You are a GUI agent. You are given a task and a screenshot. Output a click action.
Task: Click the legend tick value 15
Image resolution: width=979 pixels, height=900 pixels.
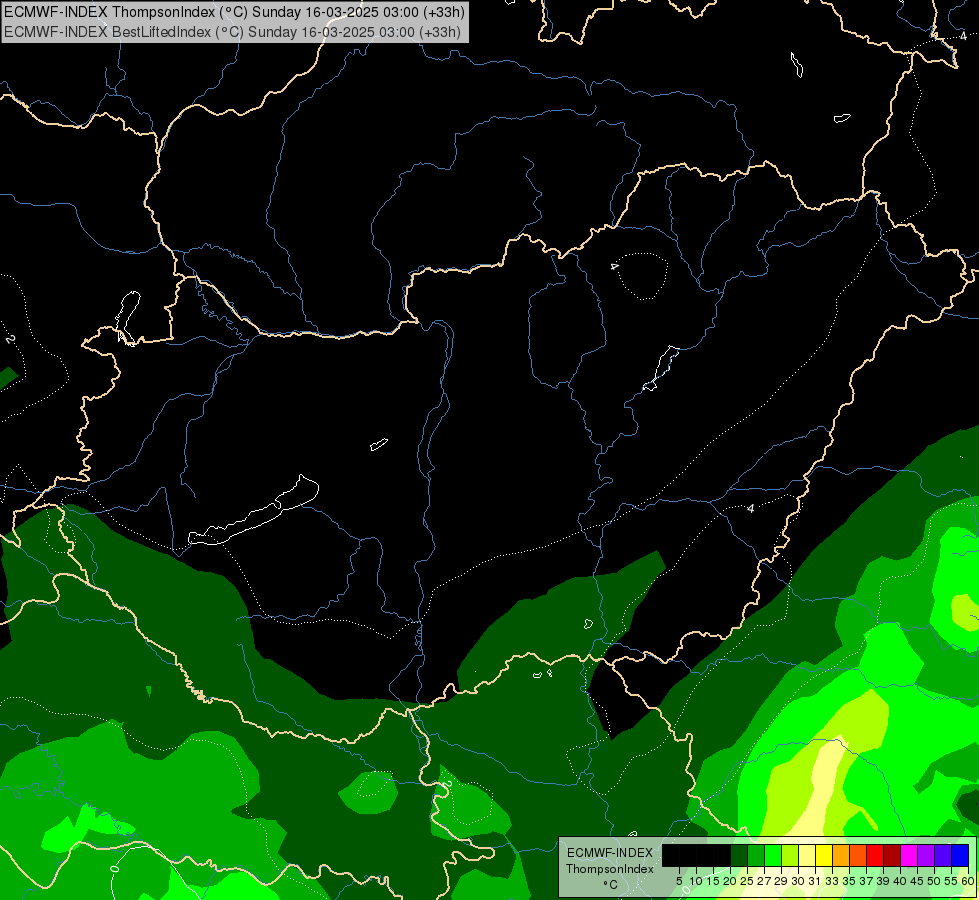[713, 881]
